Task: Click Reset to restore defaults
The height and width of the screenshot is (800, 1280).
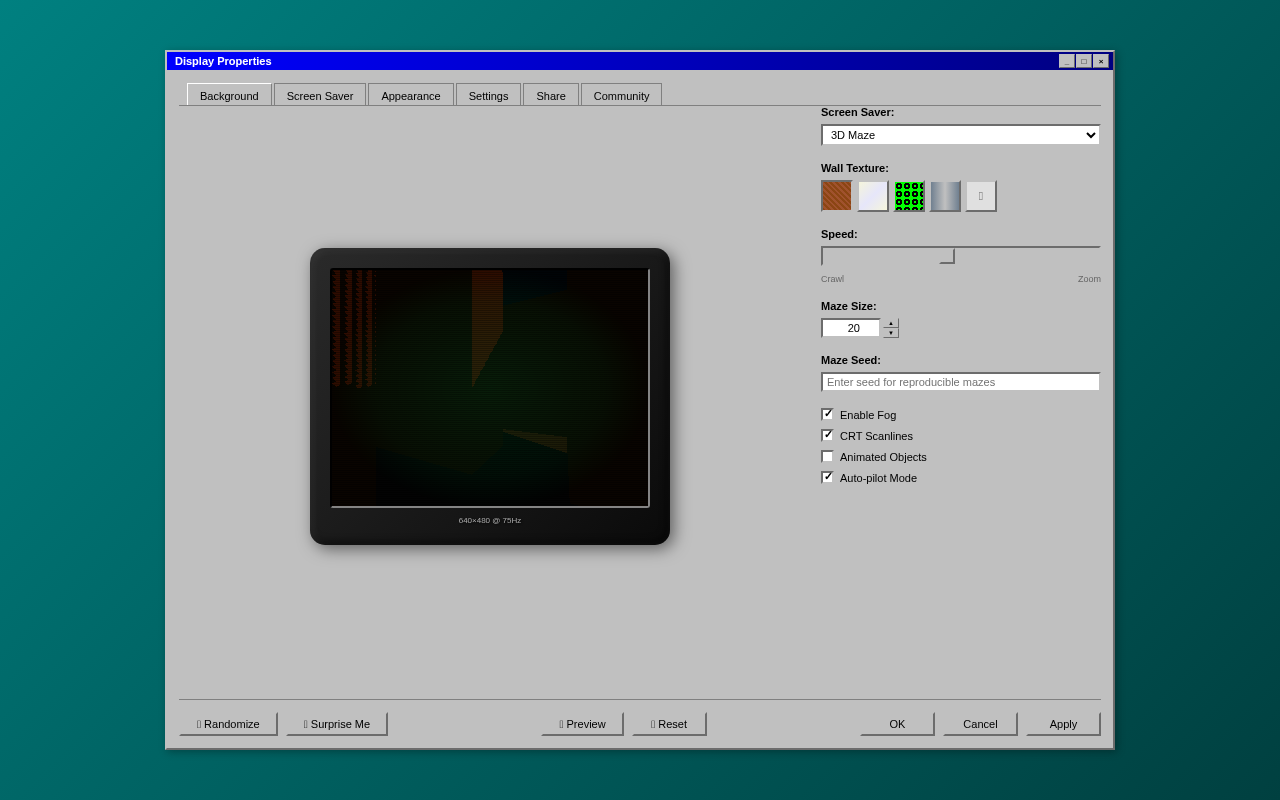Action: [x=669, y=723]
